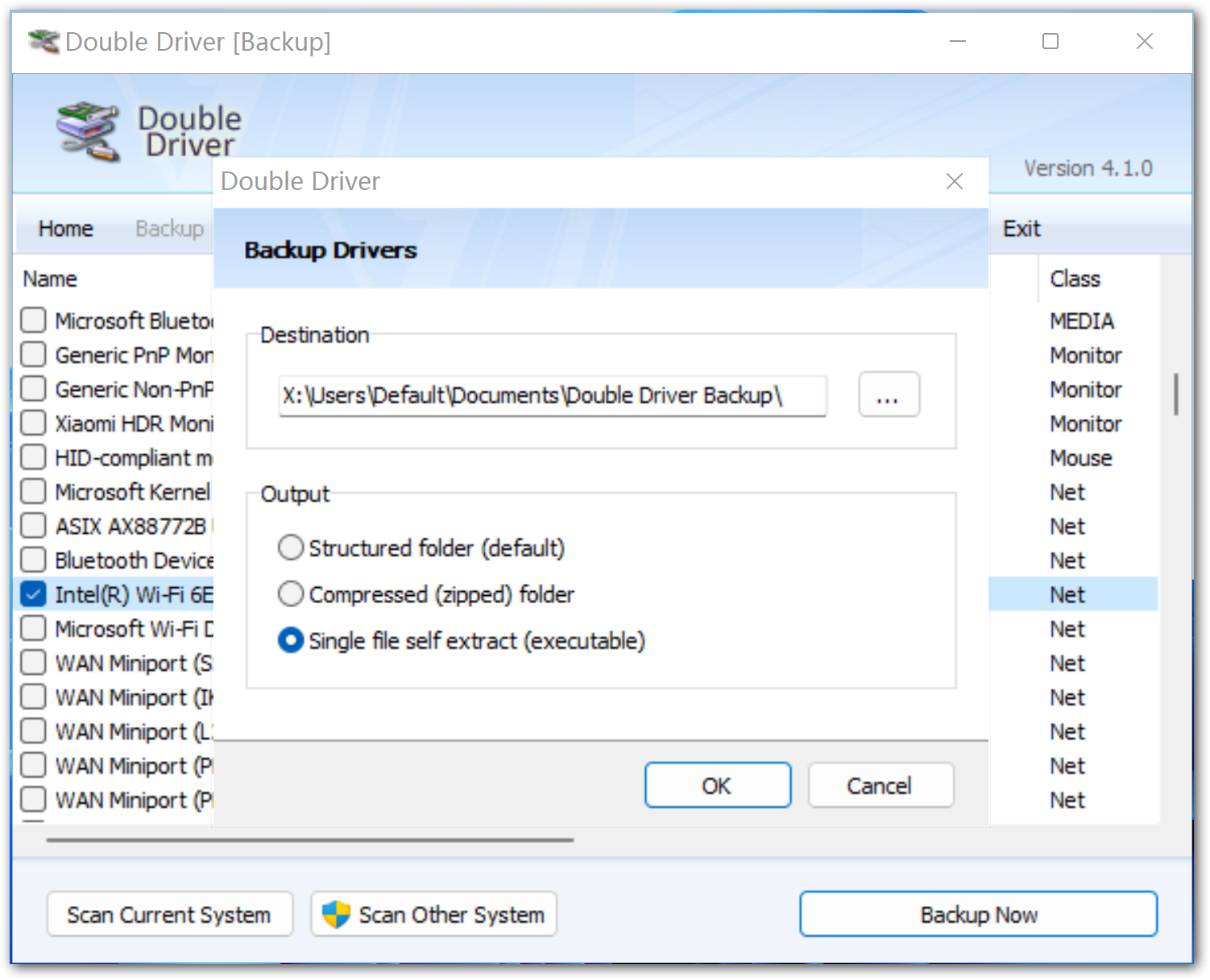The height and width of the screenshot is (980, 1210).
Task: Click the Double Driver logo in the header
Action: (x=88, y=131)
